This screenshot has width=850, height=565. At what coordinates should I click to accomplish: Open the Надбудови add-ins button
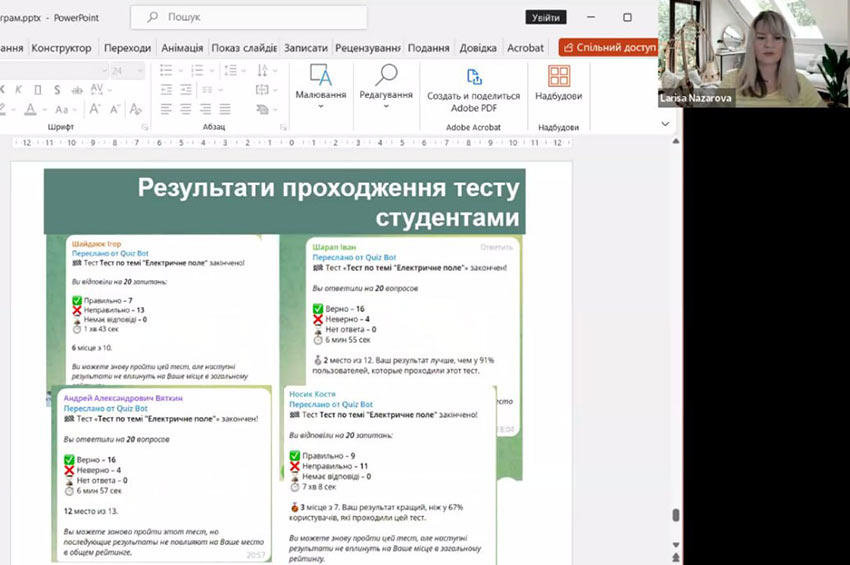[558, 83]
